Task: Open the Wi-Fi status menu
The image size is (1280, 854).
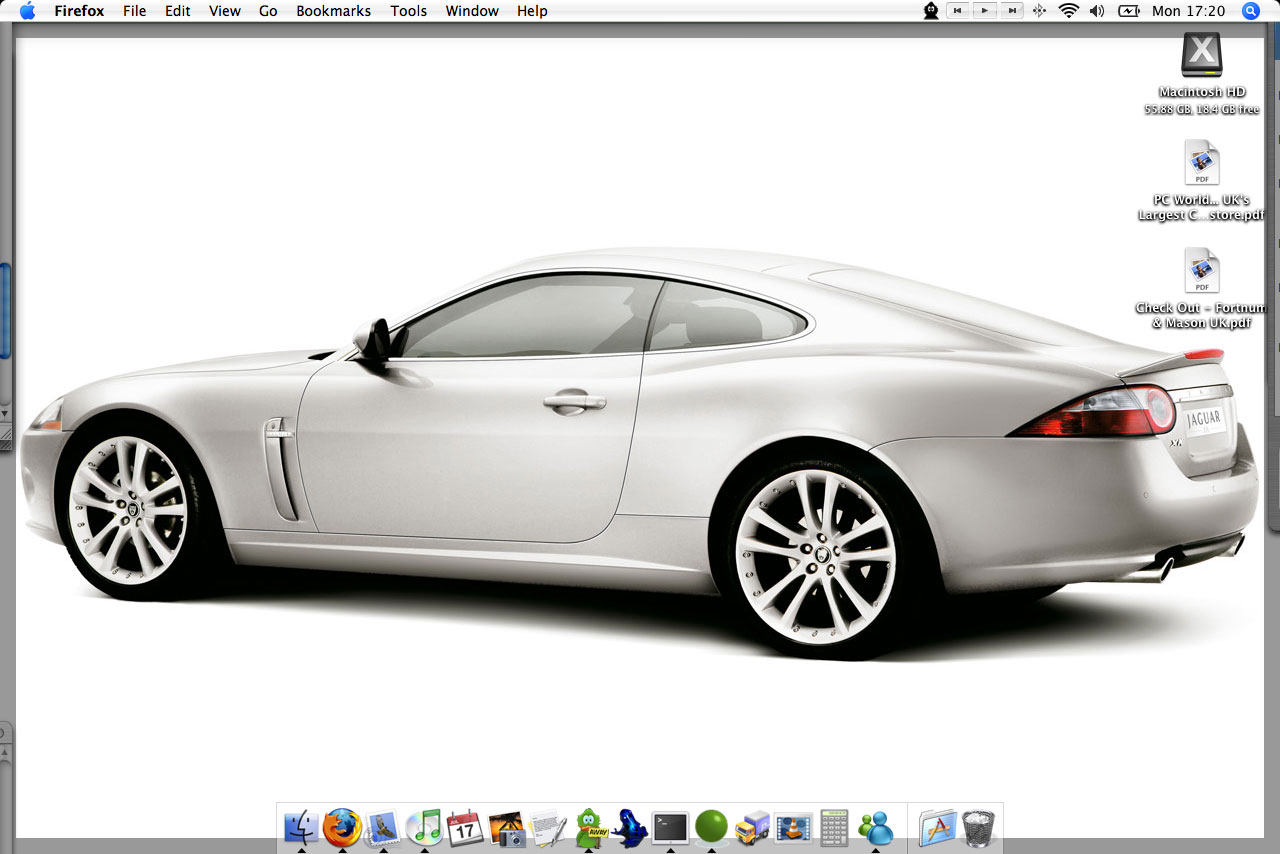Action: 1069,11
